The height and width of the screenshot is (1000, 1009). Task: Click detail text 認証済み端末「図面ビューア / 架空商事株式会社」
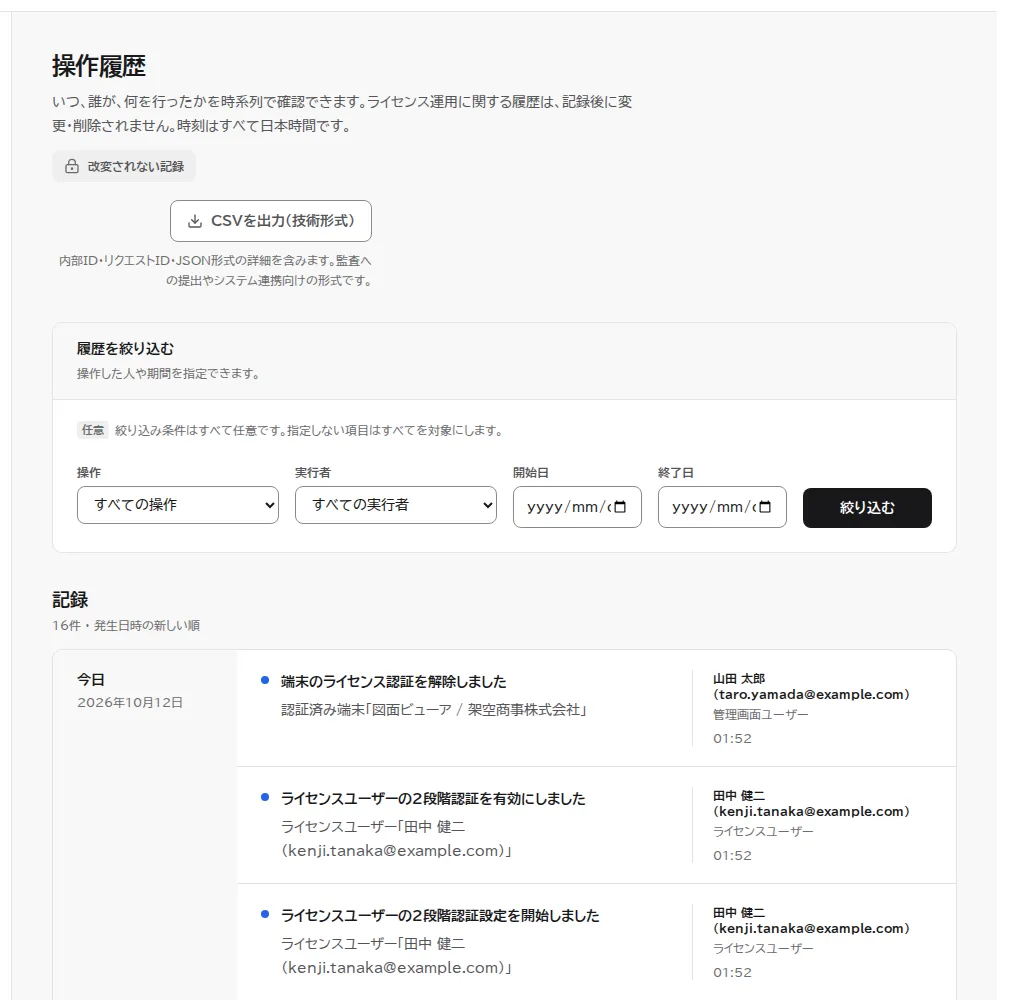tap(434, 710)
